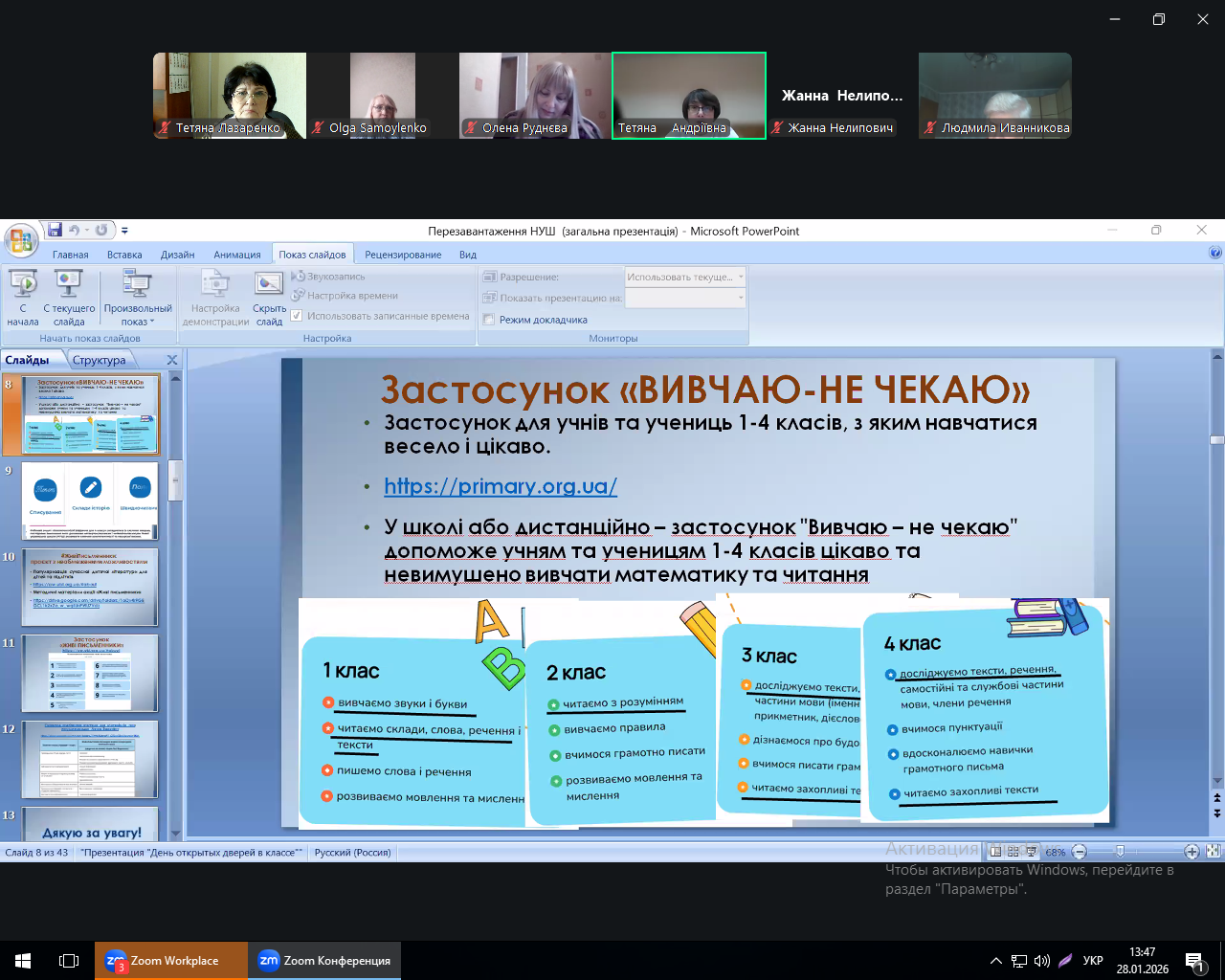The width and height of the screenshot is (1225, 980).
Task: Fit slide to current window icon
Action: [1213, 852]
